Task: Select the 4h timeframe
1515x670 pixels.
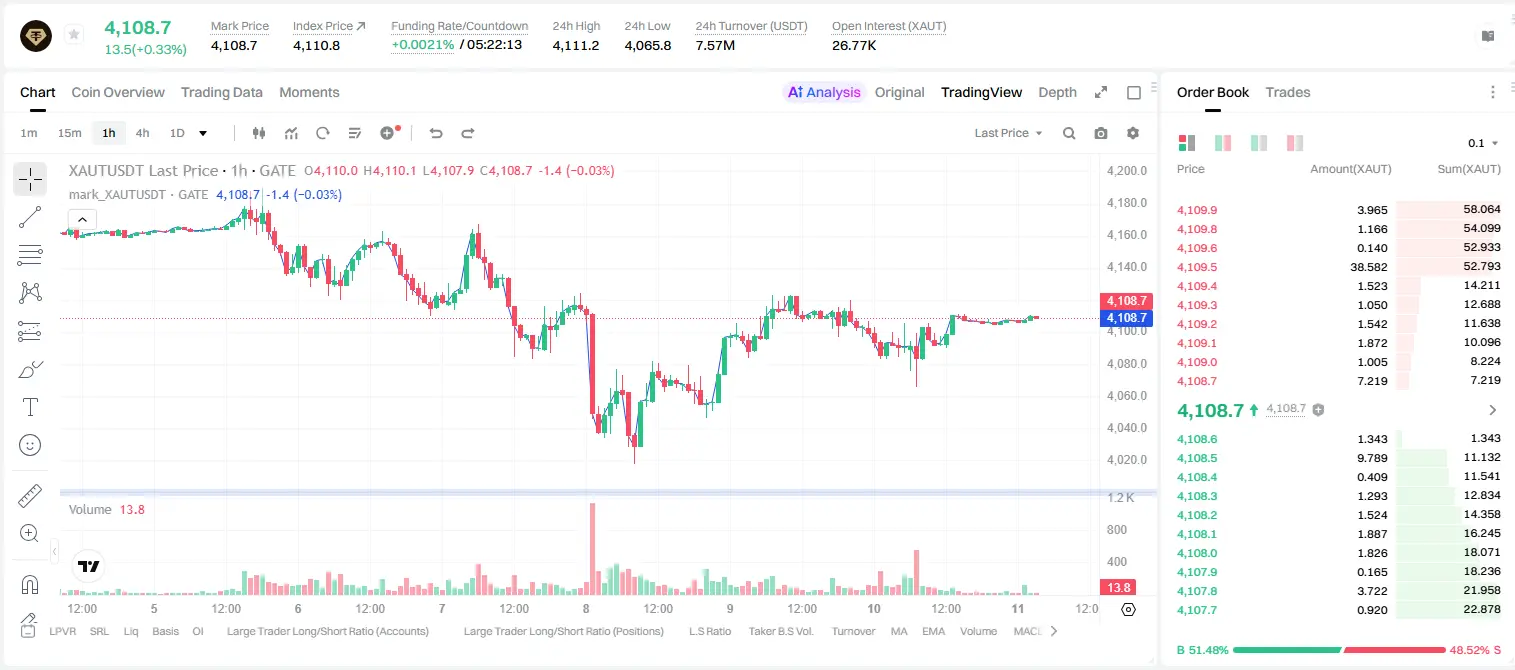Action: coord(143,133)
